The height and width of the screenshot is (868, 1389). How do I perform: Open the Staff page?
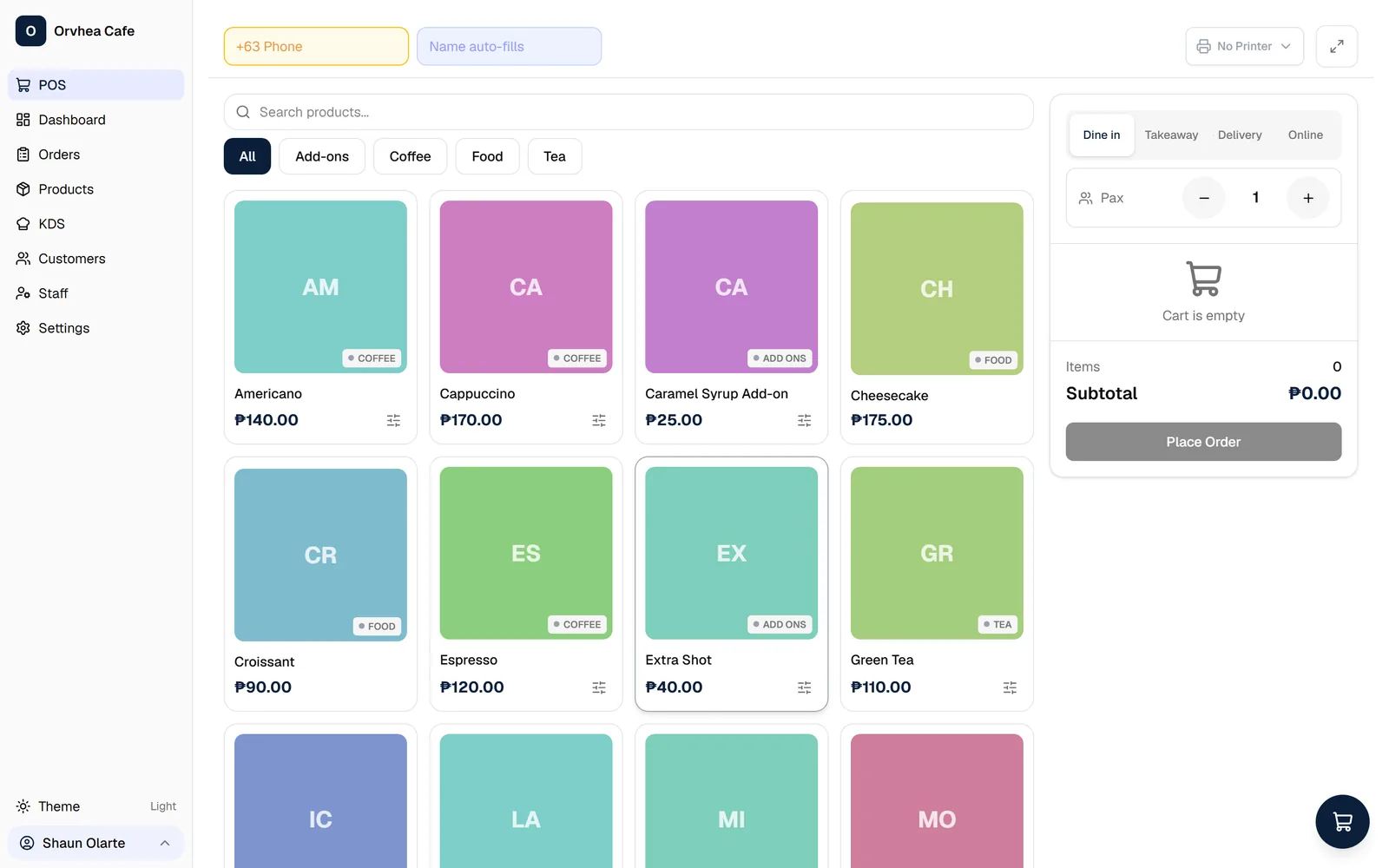[x=95, y=293]
